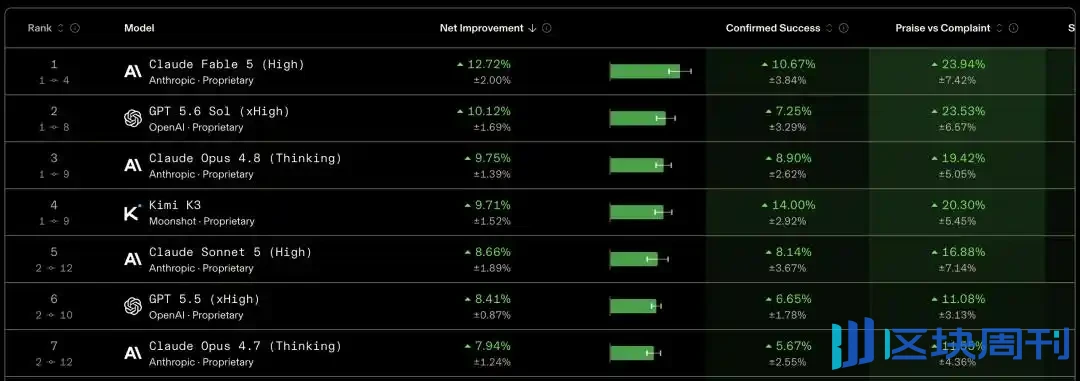Click the Anthropic logo beside Claude Fable 5

133,71
